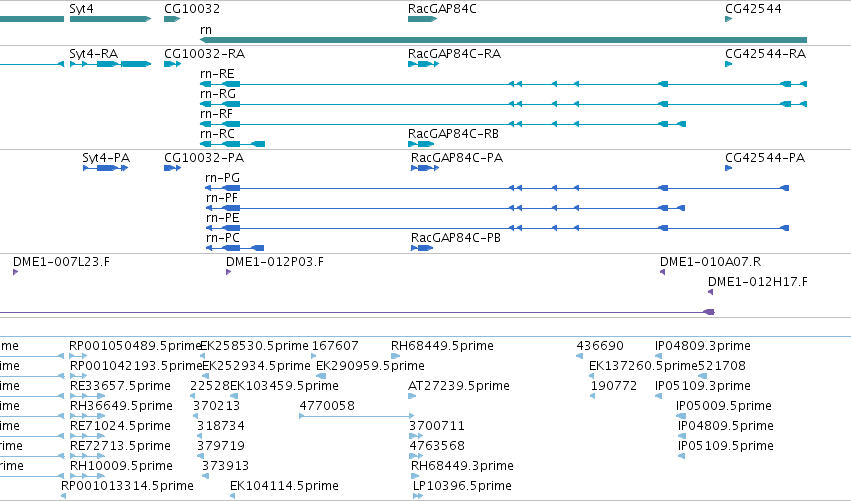
Task: Select the rn-RC transcript label
Action: point(218,134)
